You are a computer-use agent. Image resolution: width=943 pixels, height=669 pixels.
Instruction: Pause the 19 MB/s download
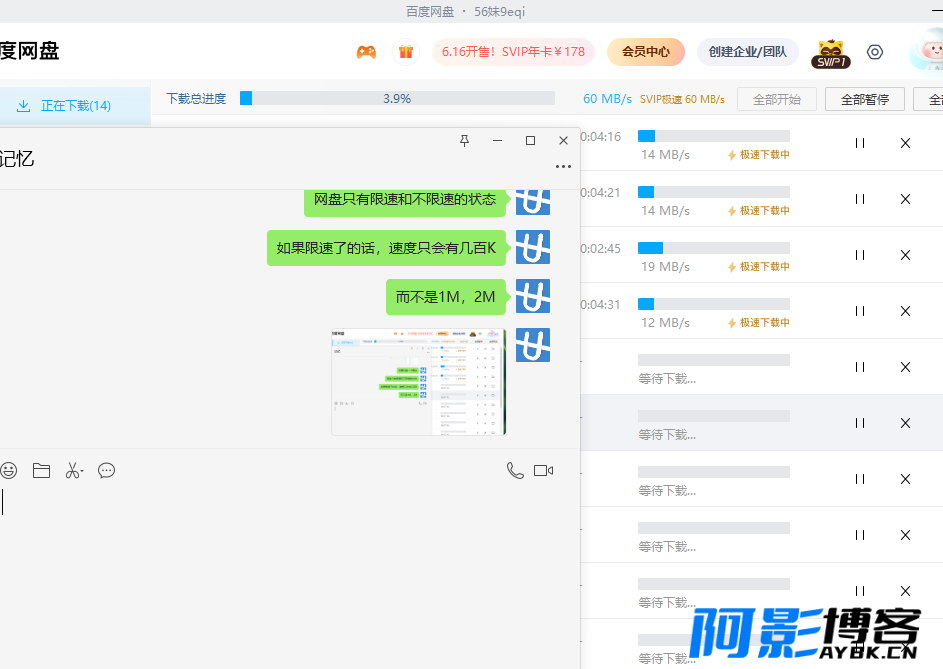(860, 255)
